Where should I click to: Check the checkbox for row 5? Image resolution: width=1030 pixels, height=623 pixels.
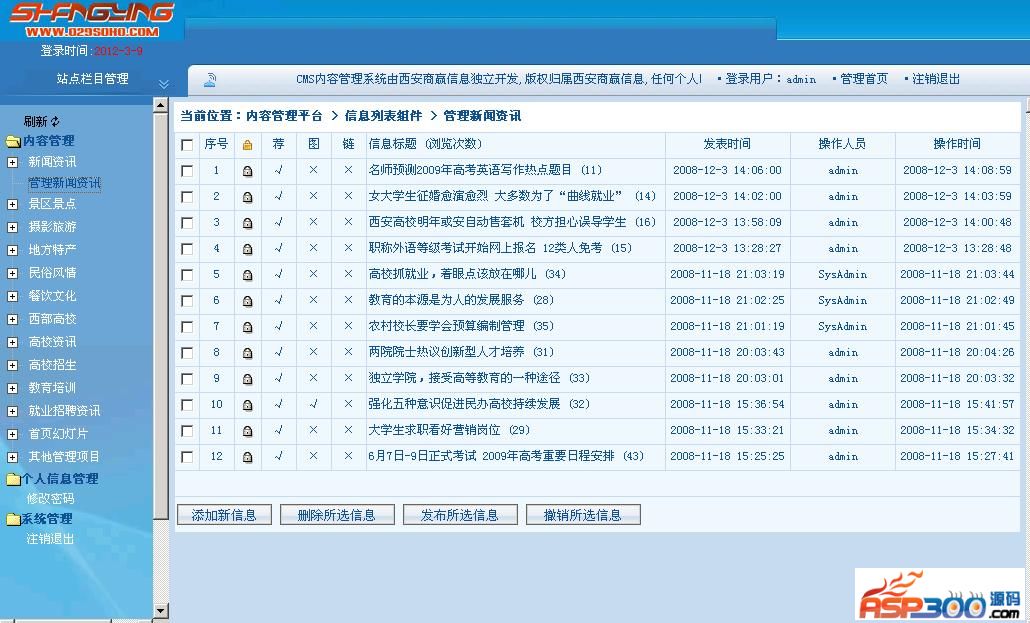tap(187, 275)
